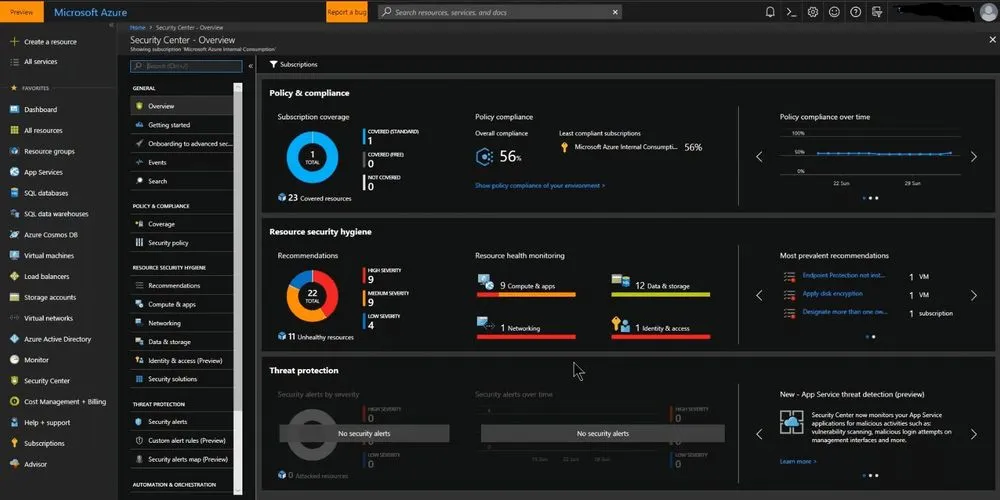
Task: Focus the global search resources box
Action: click(499, 12)
